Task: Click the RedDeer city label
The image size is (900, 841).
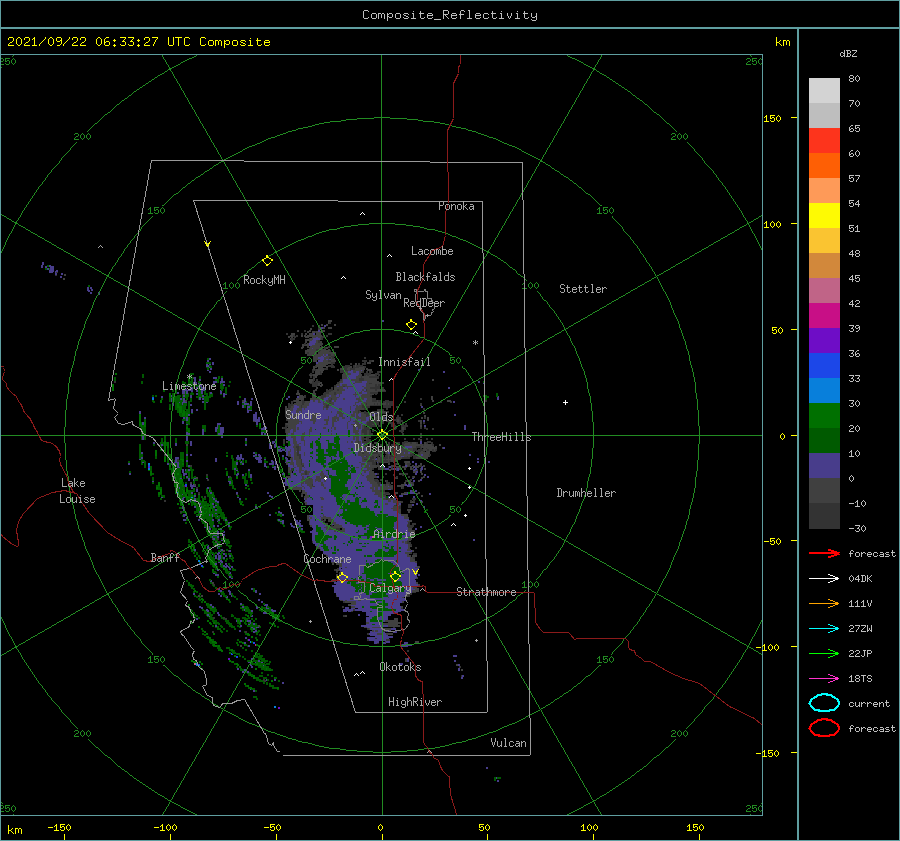Action: point(424,303)
